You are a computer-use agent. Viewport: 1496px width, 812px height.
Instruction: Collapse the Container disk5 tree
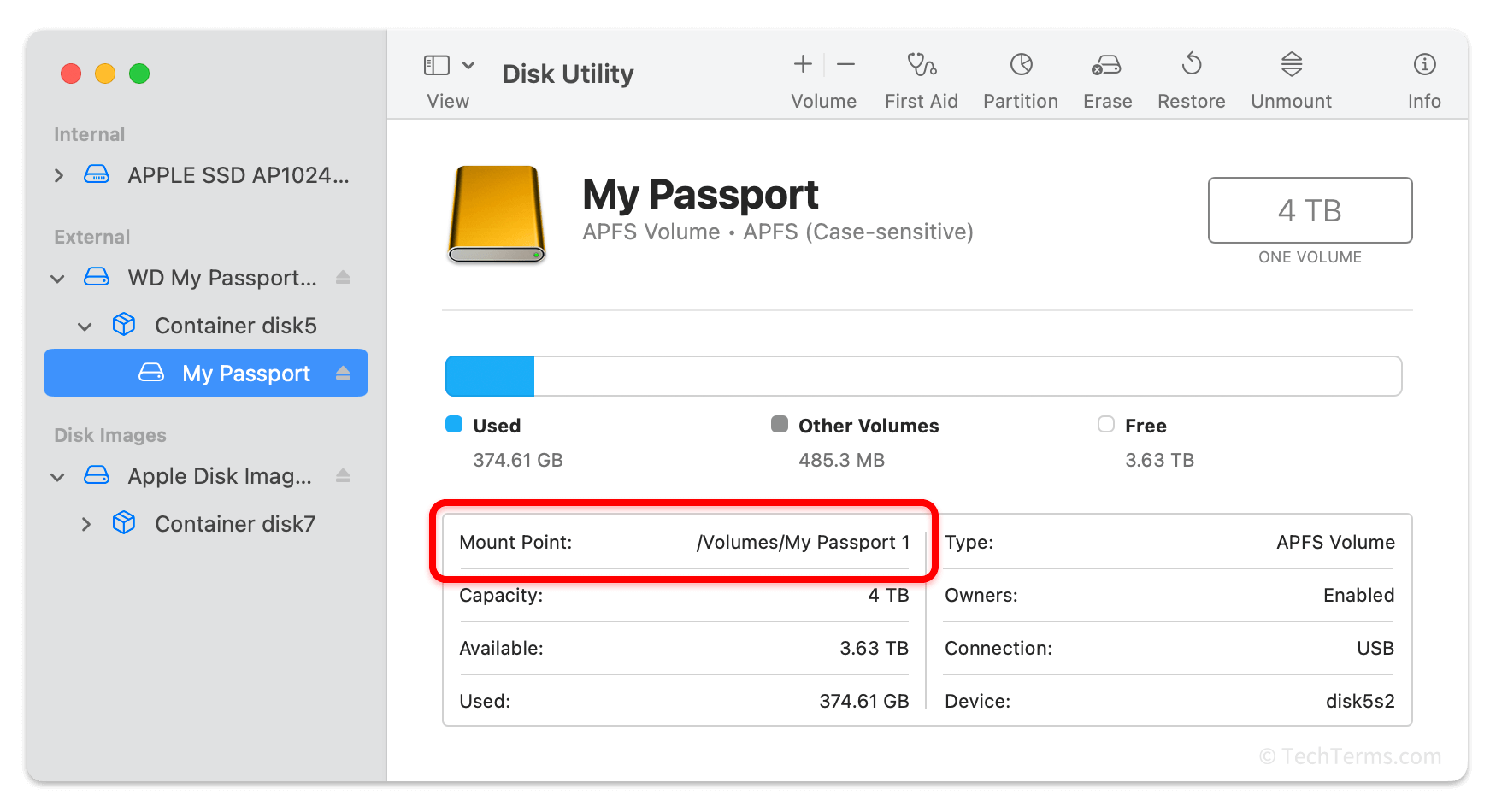point(85,326)
